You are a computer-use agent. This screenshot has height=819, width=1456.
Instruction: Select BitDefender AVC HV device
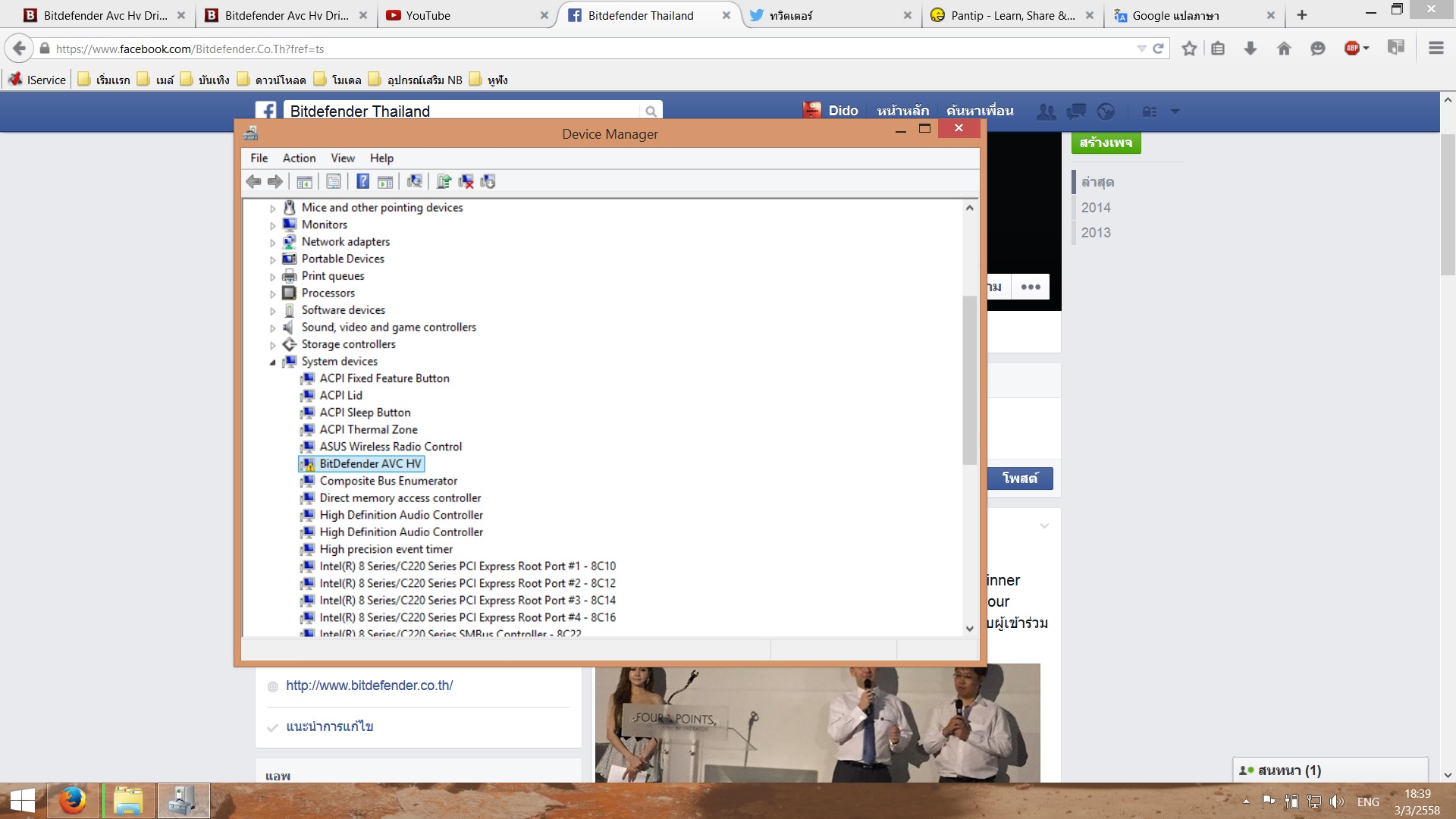click(x=370, y=463)
